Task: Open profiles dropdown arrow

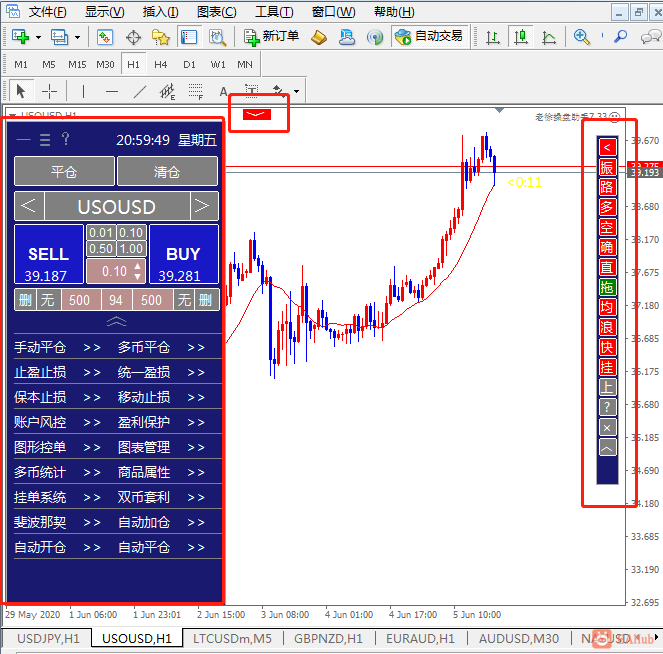Action: [x=77, y=38]
